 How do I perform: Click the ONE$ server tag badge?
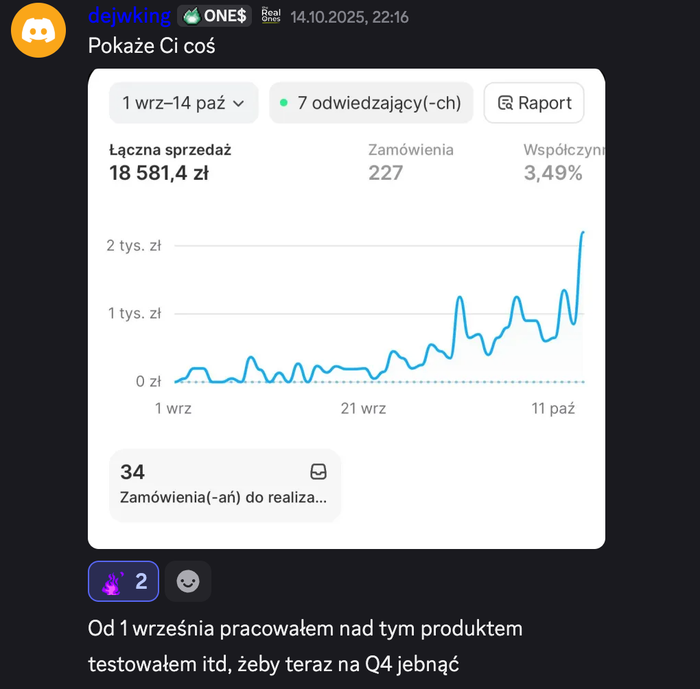(215, 16)
